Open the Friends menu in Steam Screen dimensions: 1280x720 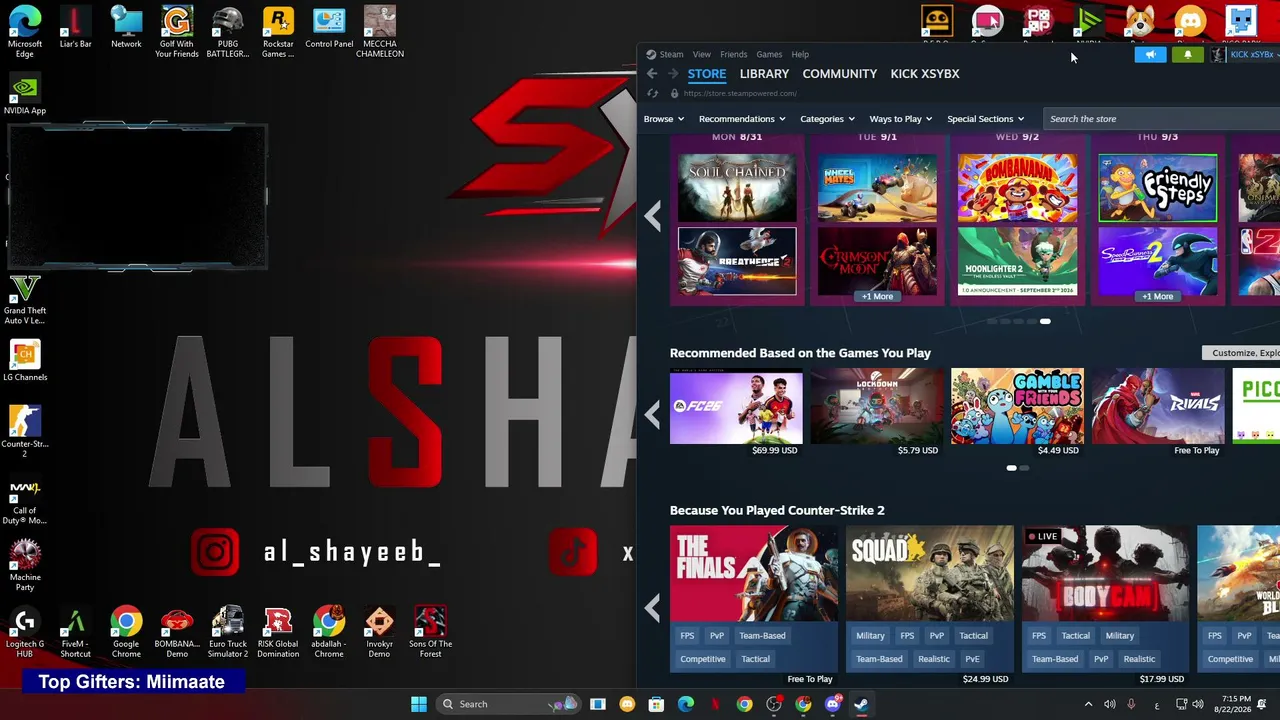point(733,54)
